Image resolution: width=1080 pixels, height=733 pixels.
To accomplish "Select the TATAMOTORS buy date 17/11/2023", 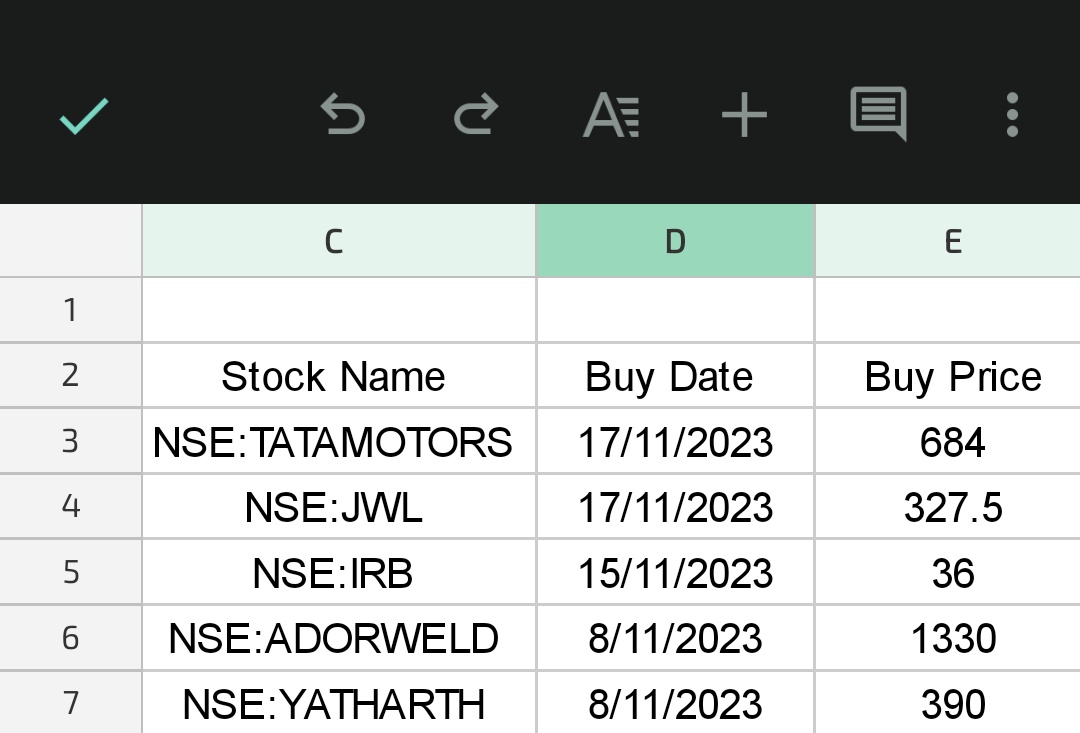I will 675,441.
